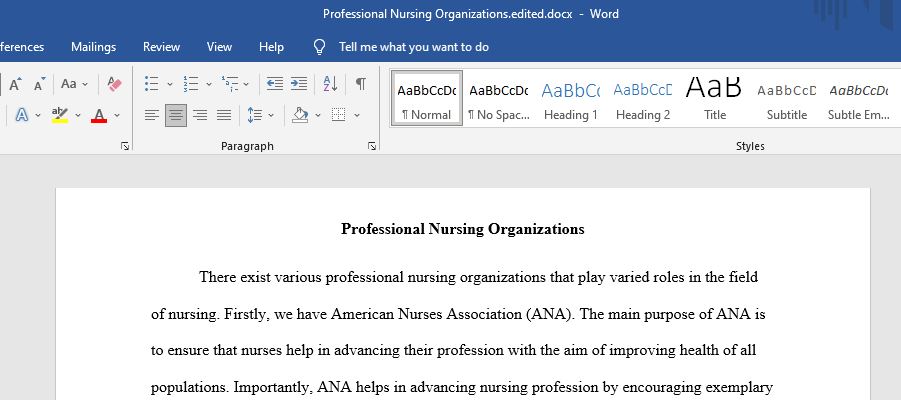Click the word Importantly in the document
Viewport: 901px width, 400px height.
(271, 387)
